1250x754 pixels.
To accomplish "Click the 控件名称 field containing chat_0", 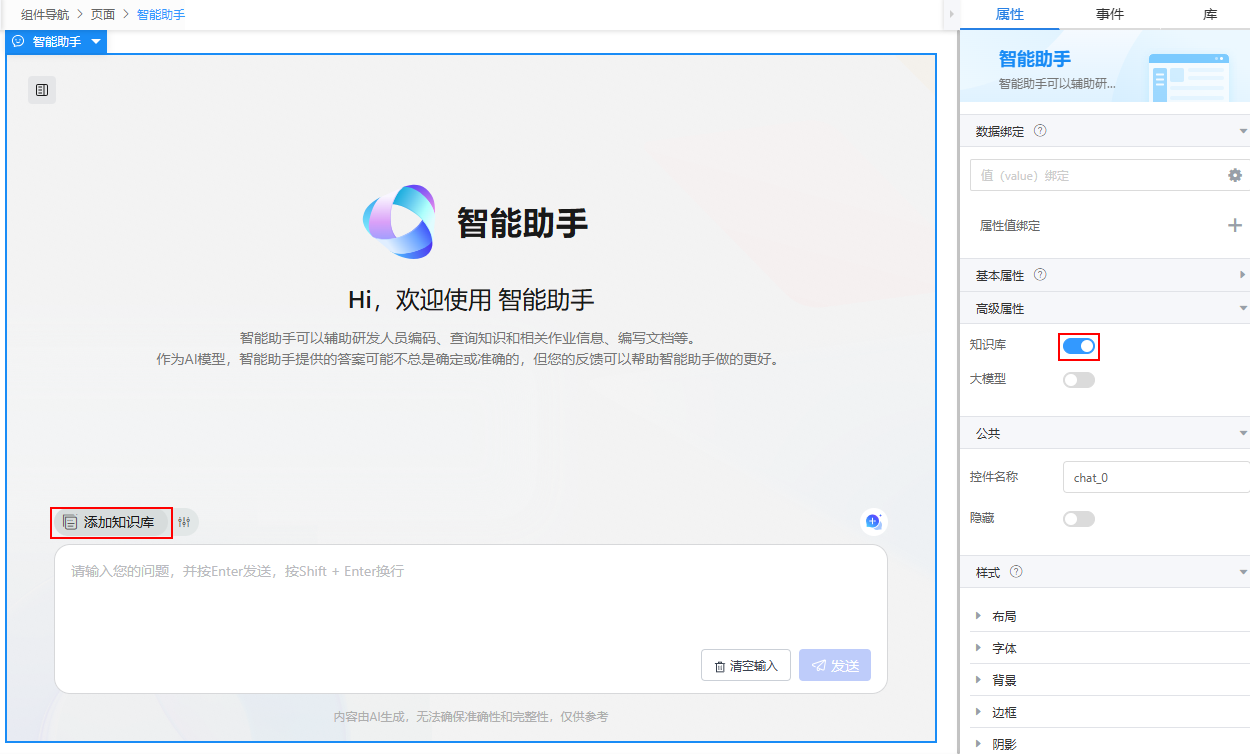I will coord(1156,477).
